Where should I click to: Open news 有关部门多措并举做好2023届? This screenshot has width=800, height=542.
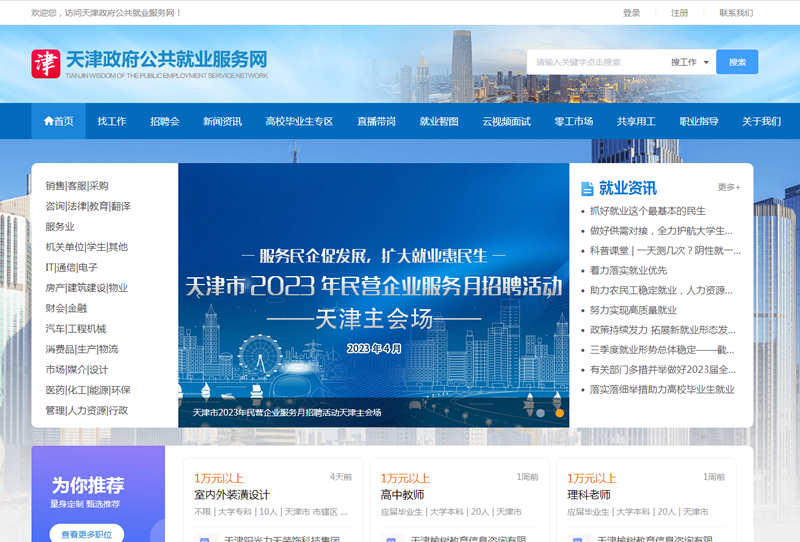point(663,370)
